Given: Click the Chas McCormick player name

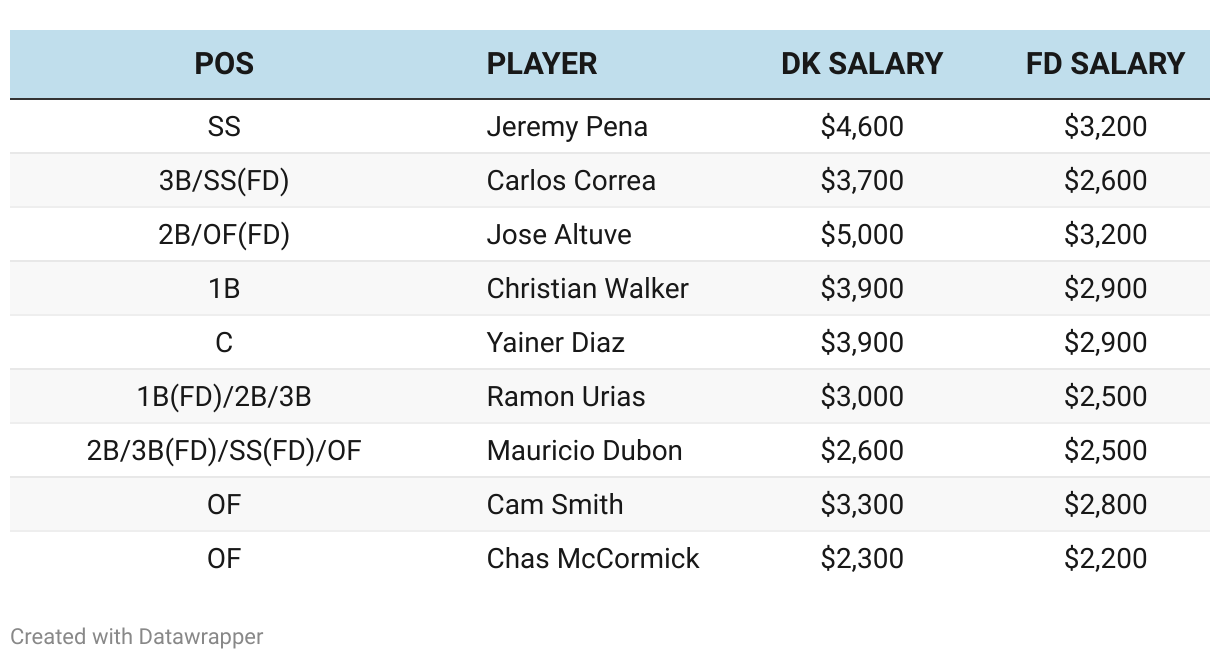Looking at the screenshot, I should tap(593, 559).
